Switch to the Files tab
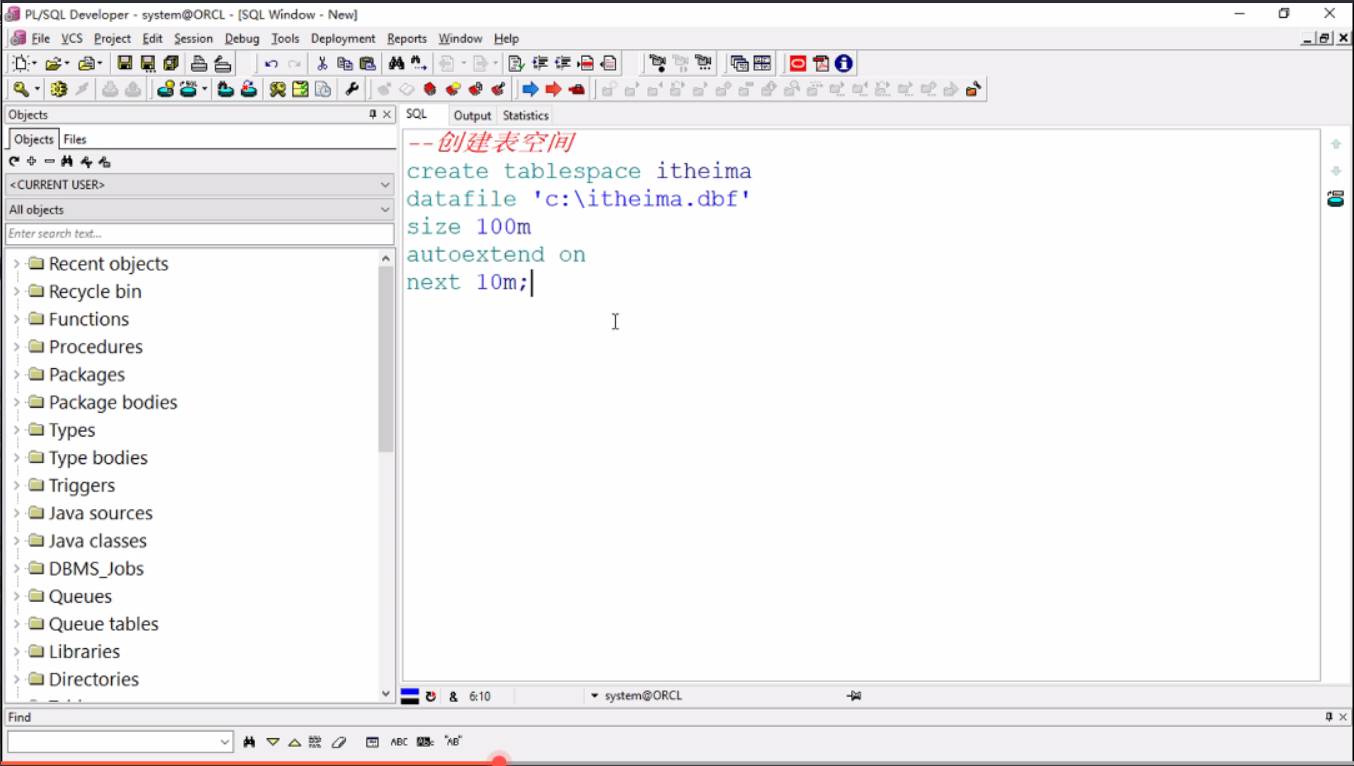Image resolution: width=1354 pixels, height=766 pixels. coord(75,139)
